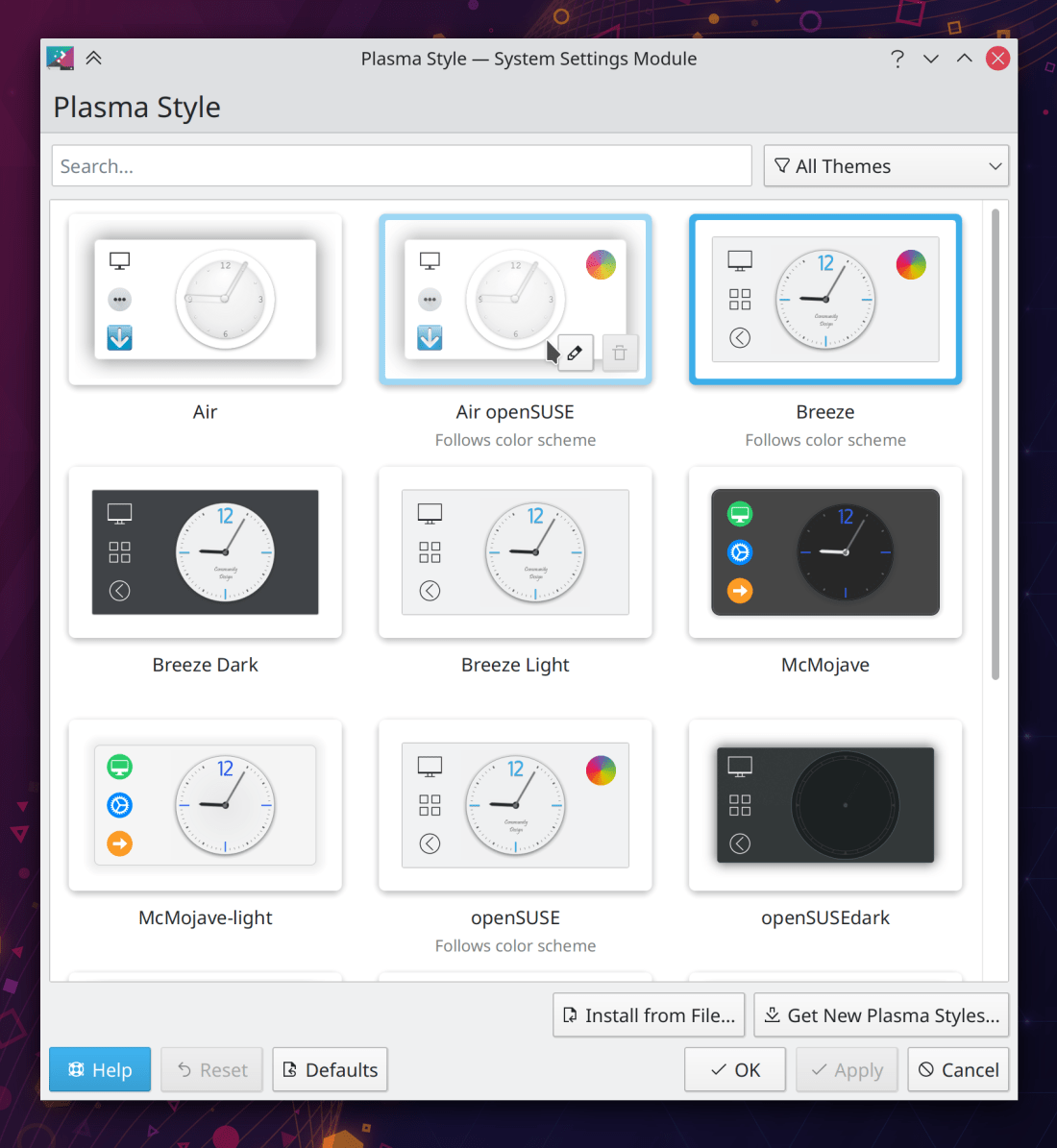The width and height of the screenshot is (1057, 1148).
Task: Select the McMojave-light theme
Action: (206, 805)
